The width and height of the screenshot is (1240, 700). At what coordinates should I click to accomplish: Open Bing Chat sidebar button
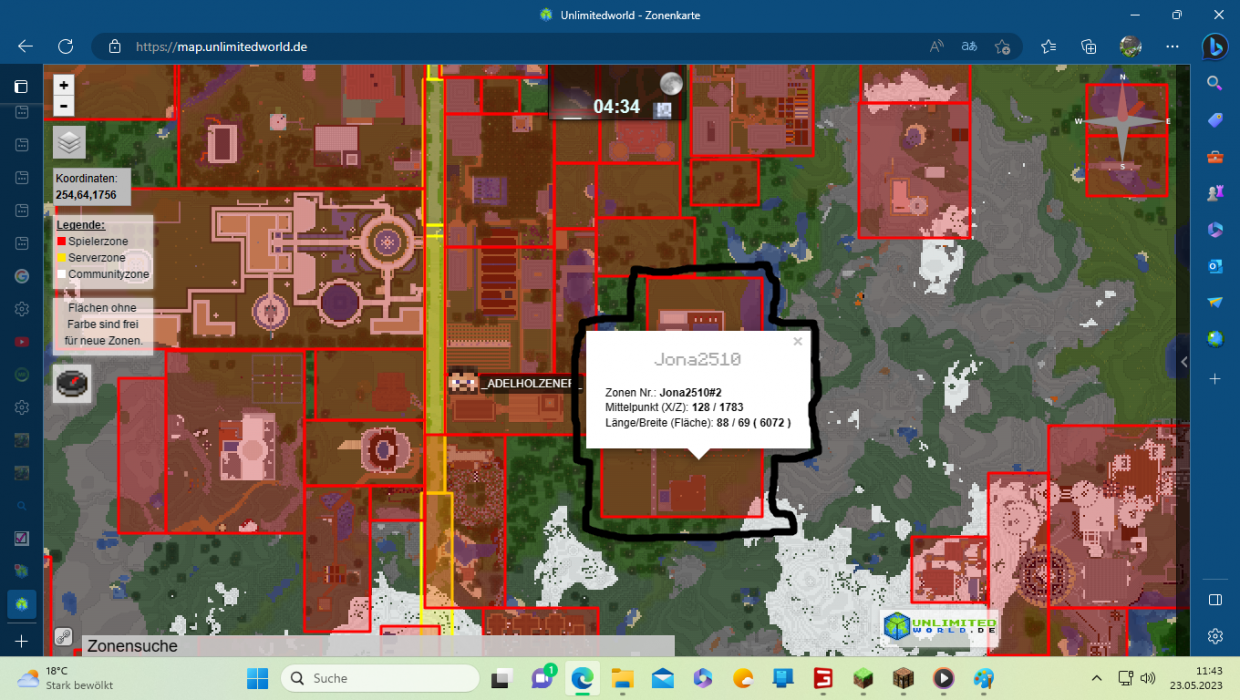(1214, 46)
